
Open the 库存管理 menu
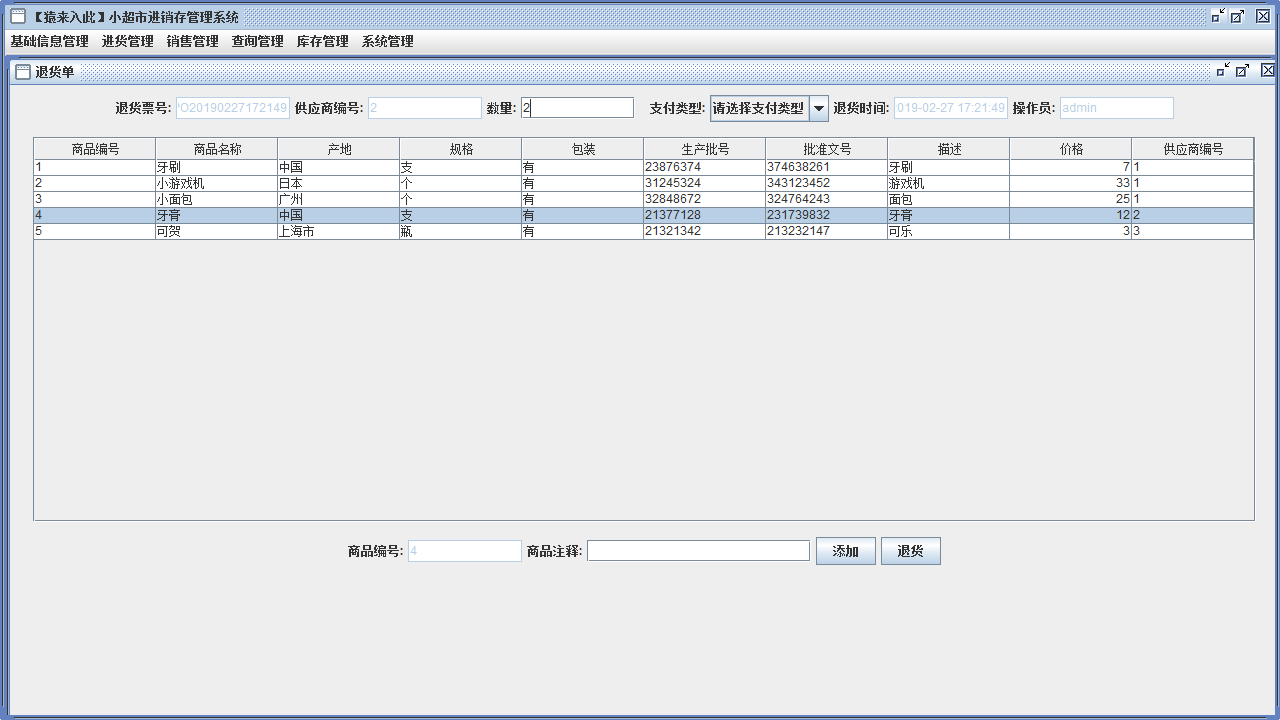click(x=322, y=41)
